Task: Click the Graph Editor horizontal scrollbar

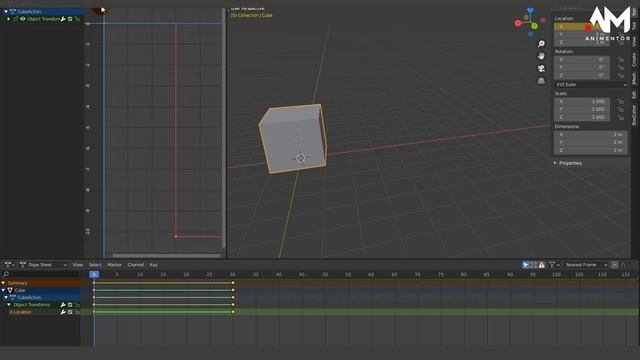Action: pyautogui.click(x=166, y=256)
